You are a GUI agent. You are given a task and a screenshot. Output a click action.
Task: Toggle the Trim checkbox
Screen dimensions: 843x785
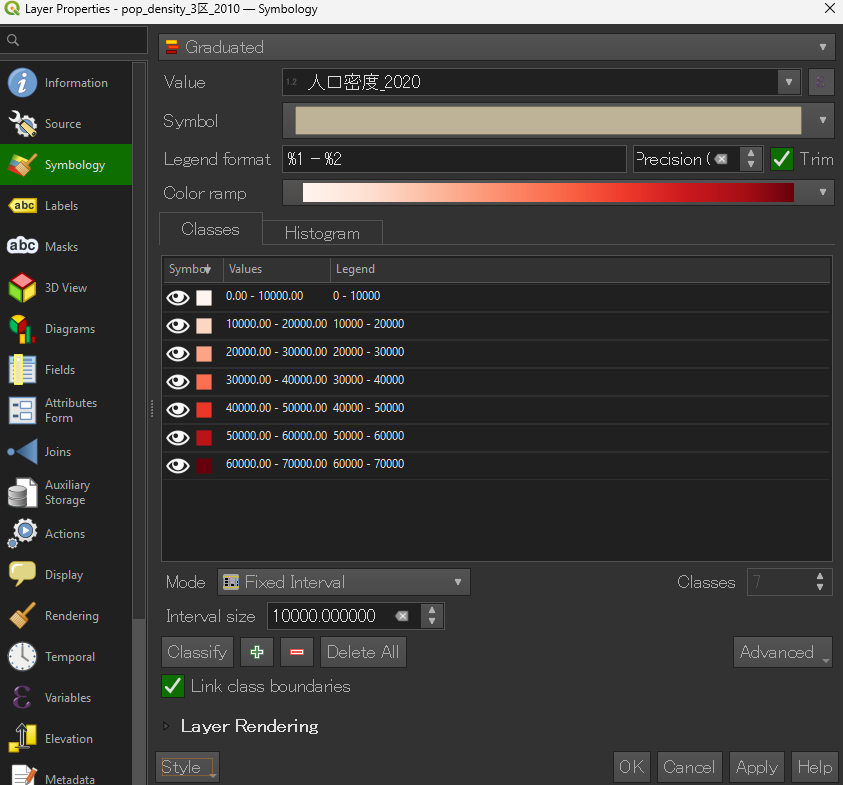click(782, 159)
